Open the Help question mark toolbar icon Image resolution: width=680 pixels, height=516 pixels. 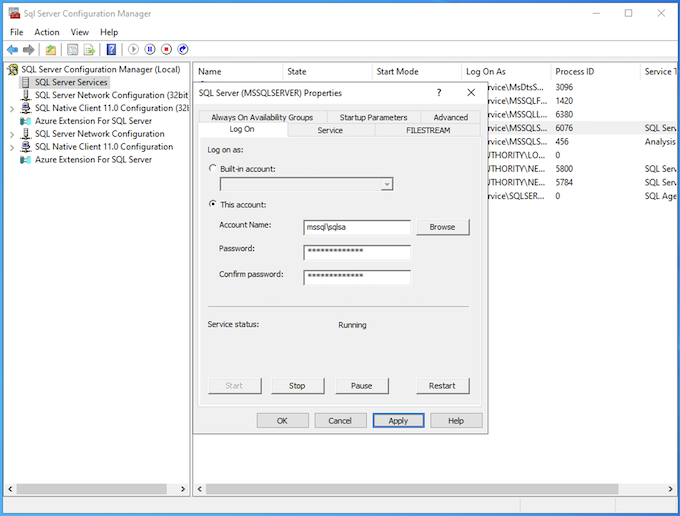click(111, 49)
